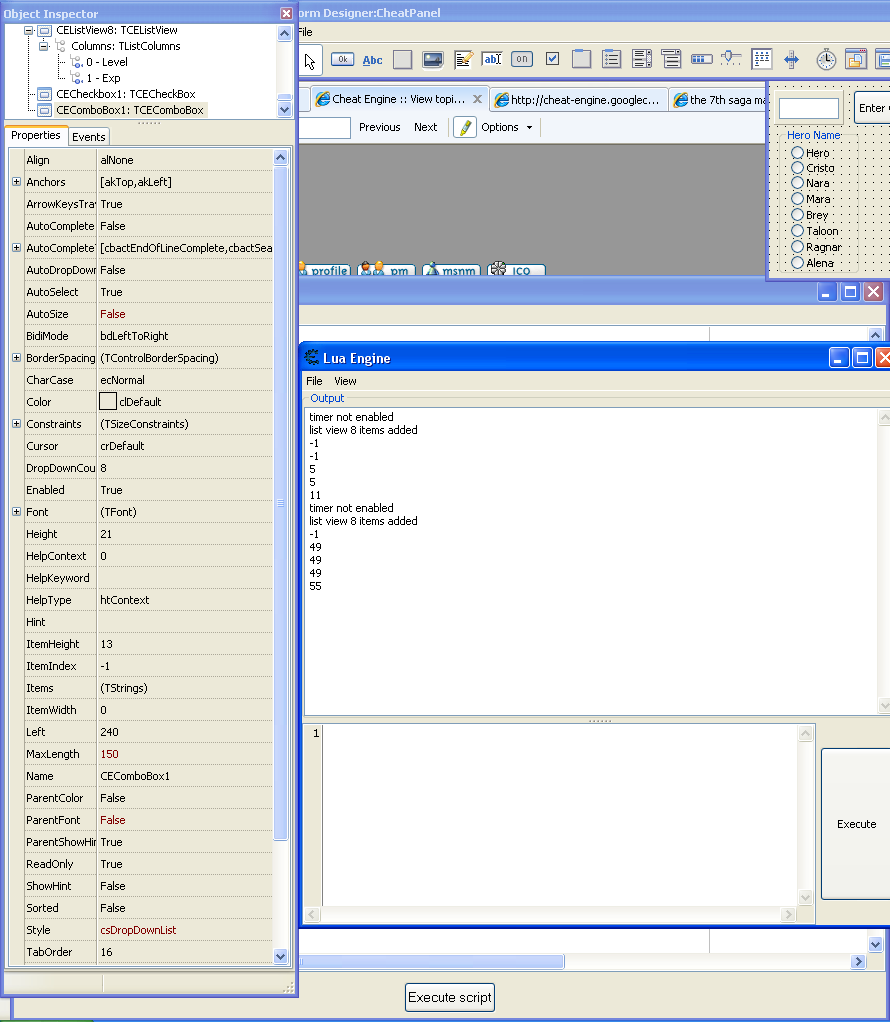Choose the Abc label component icon

pos(372,60)
